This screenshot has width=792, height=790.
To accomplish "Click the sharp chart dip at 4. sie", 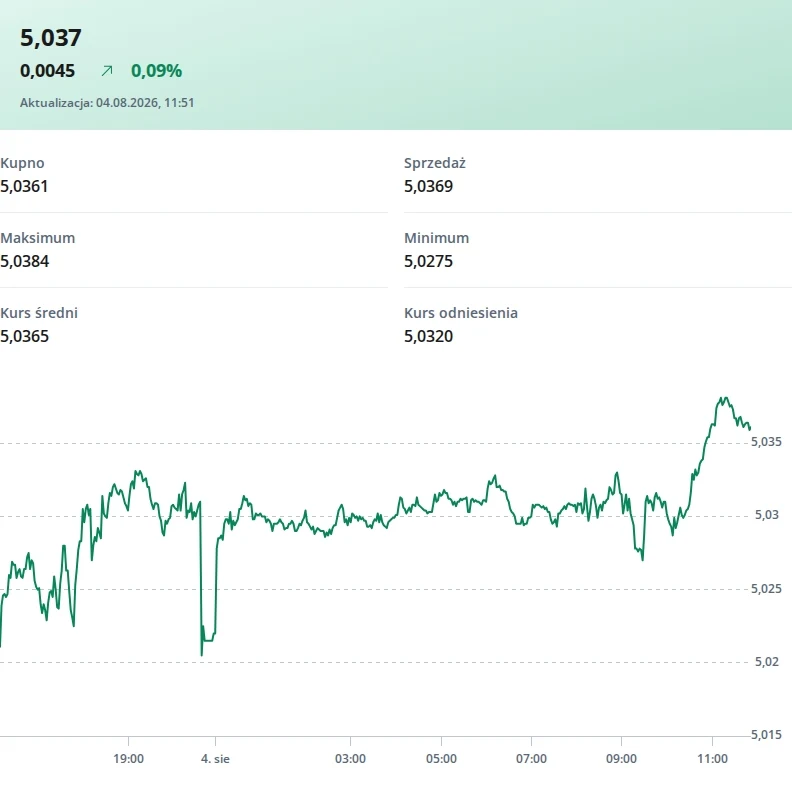I will (202, 654).
